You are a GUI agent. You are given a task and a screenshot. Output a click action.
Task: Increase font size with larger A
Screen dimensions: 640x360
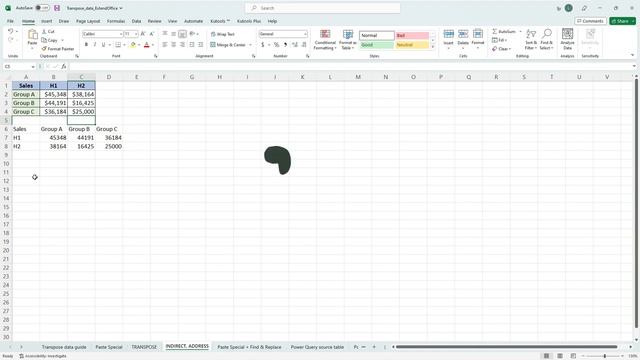[x=143, y=34]
